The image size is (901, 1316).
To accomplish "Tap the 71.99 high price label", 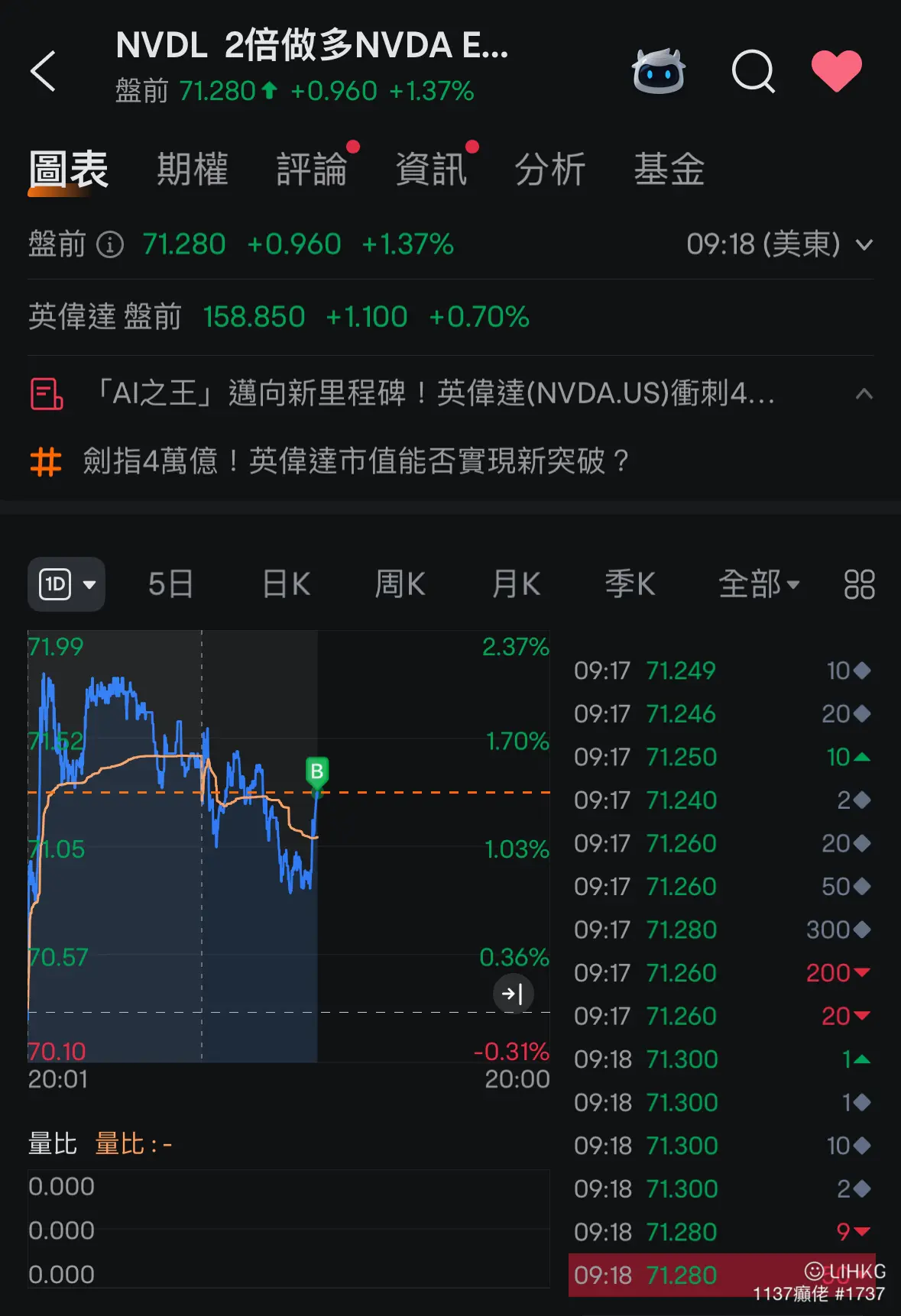I will (56, 647).
